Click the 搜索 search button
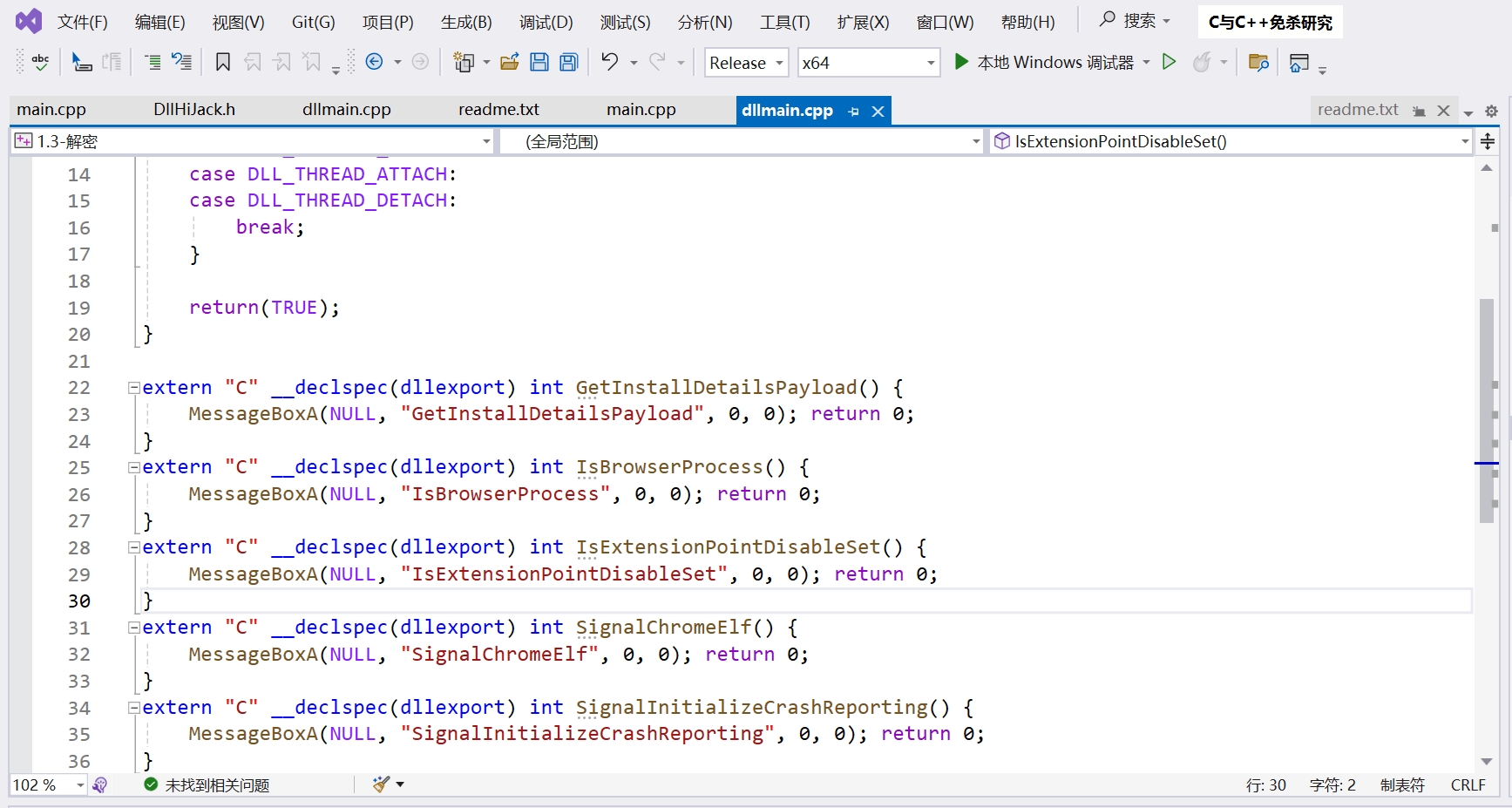Image resolution: width=1512 pixels, height=808 pixels. pyautogui.click(x=1135, y=21)
